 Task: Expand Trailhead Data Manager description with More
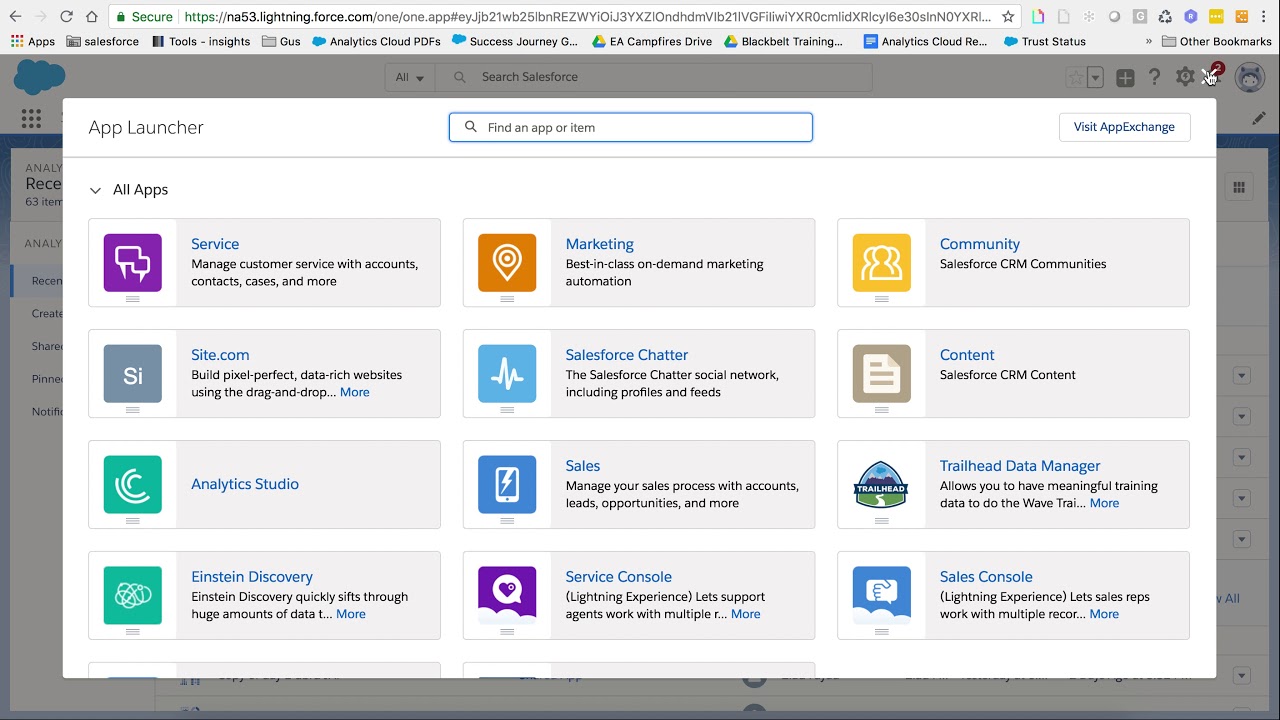click(x=1104, y=503)
